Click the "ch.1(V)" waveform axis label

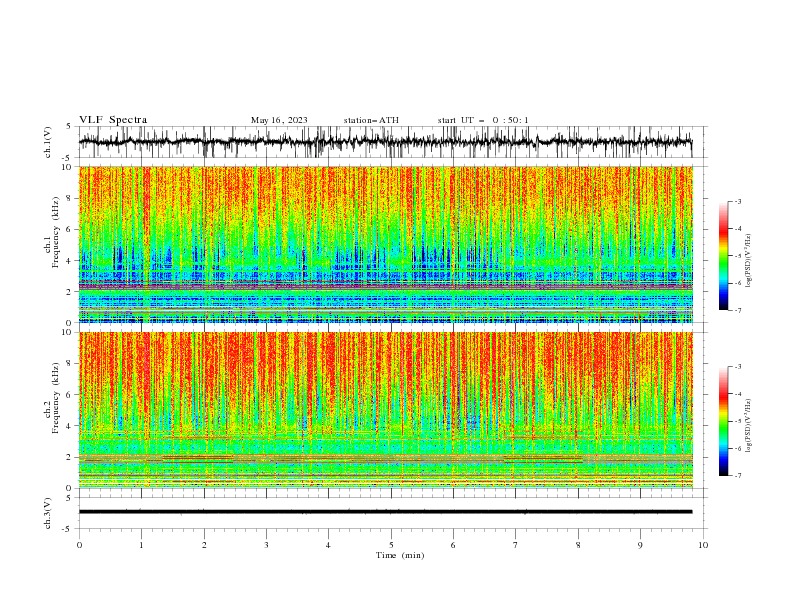(x=48, y=142)
